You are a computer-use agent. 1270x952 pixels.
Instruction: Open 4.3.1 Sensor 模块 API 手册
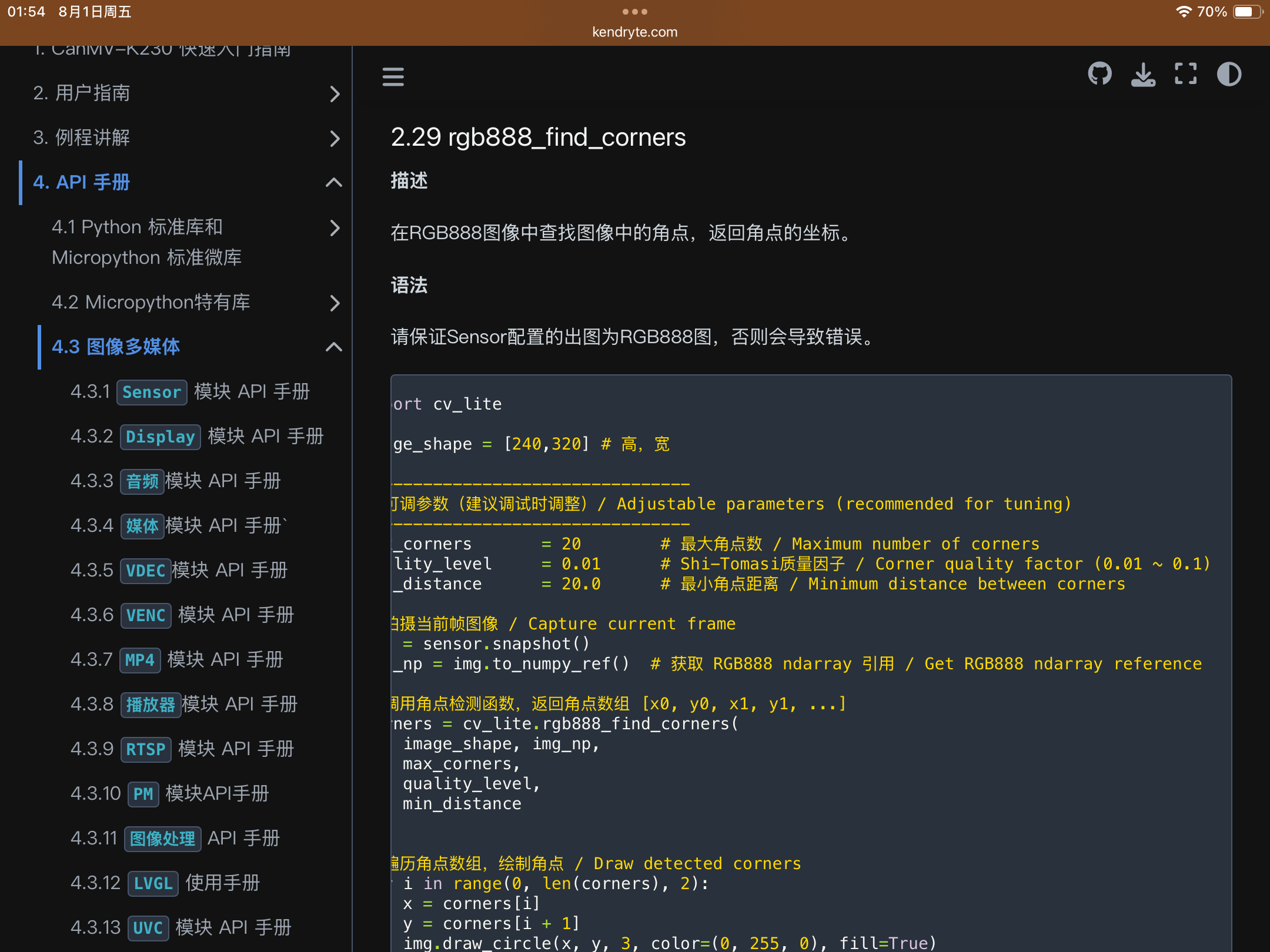(190, 392)
